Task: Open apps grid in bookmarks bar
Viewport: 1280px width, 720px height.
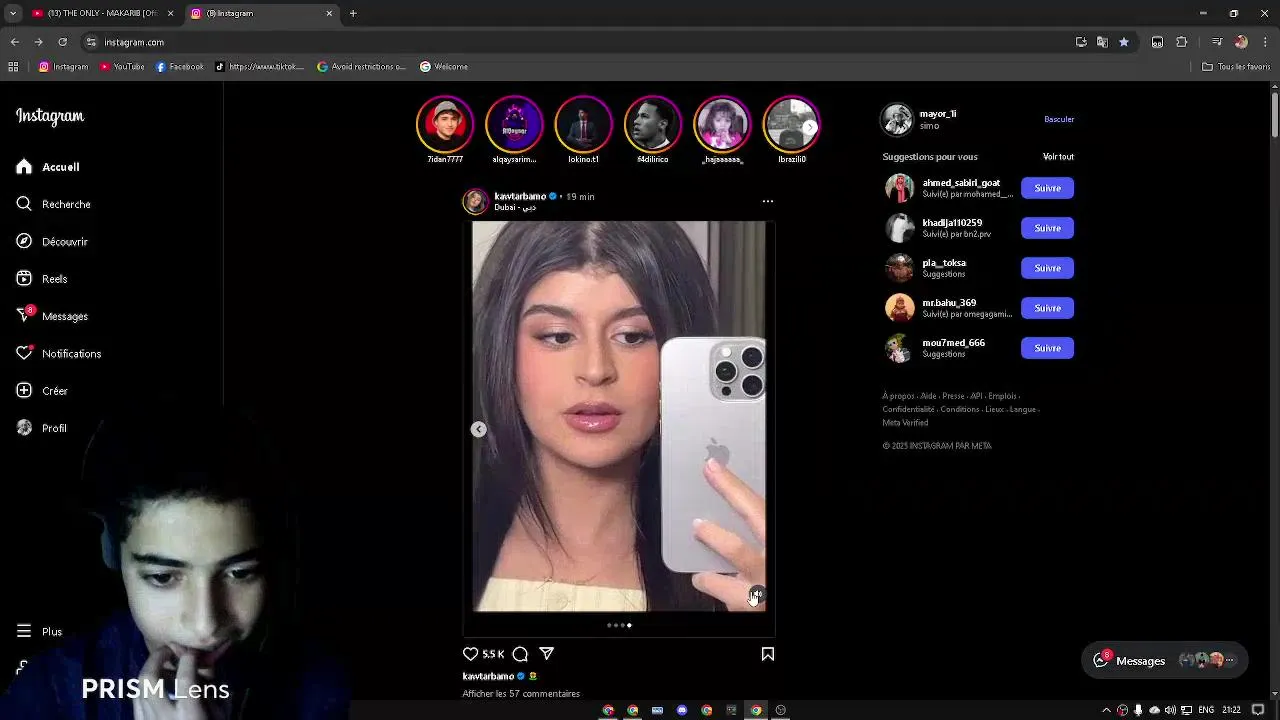Action: (13, 67)
